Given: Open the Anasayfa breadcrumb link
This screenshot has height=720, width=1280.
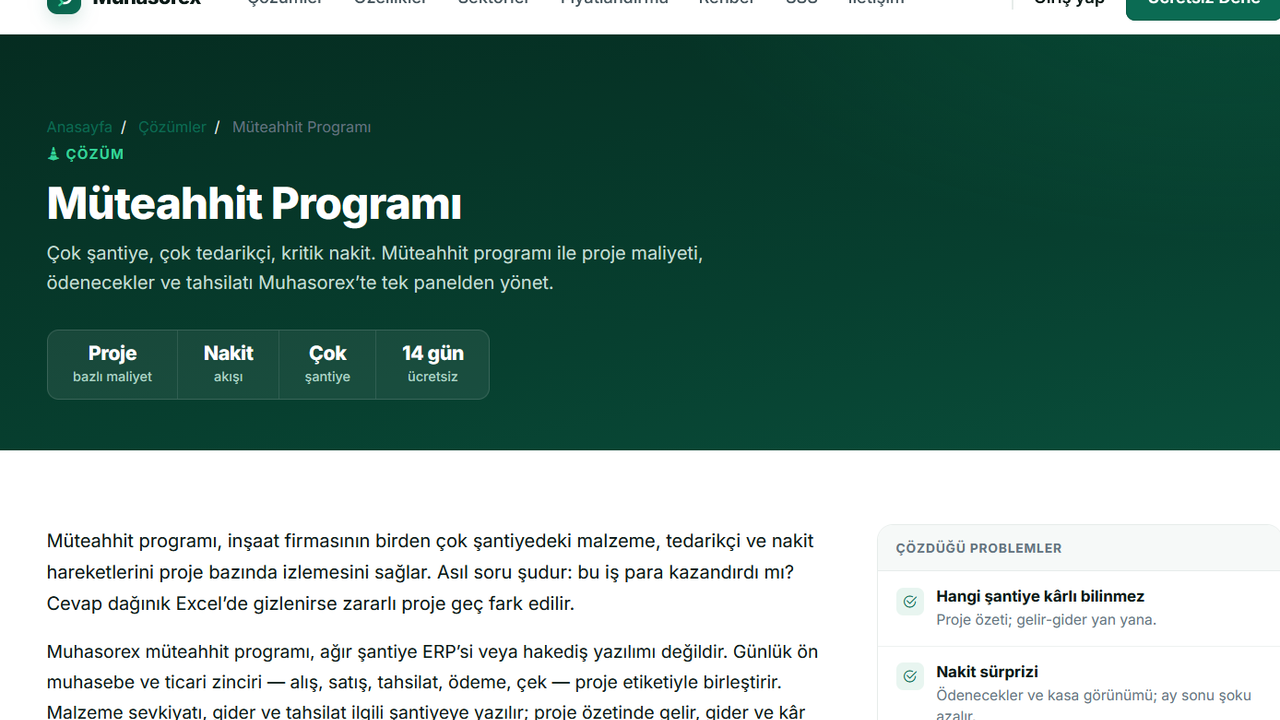Looking at the screenshot, I should (x=79, y=127).
